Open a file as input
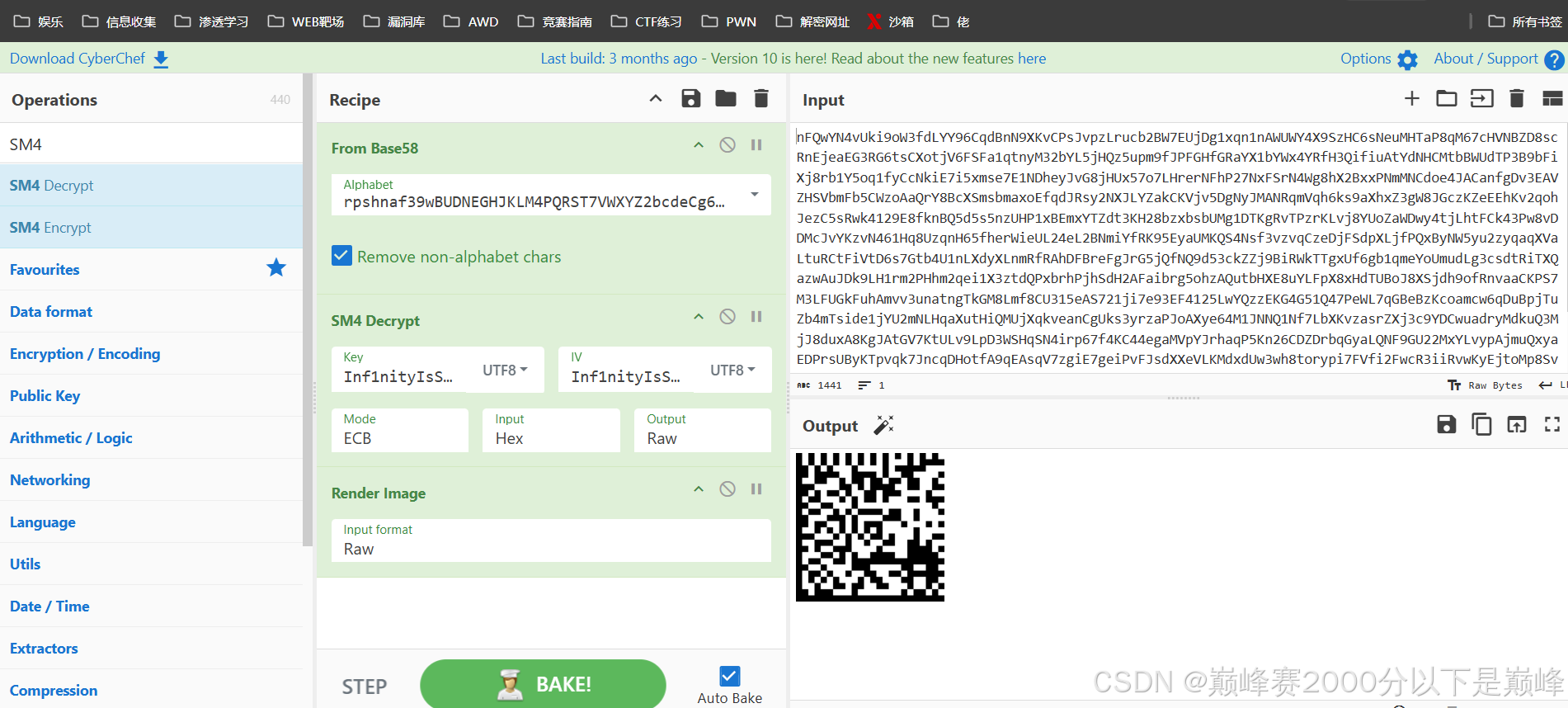 point(1482,99)
